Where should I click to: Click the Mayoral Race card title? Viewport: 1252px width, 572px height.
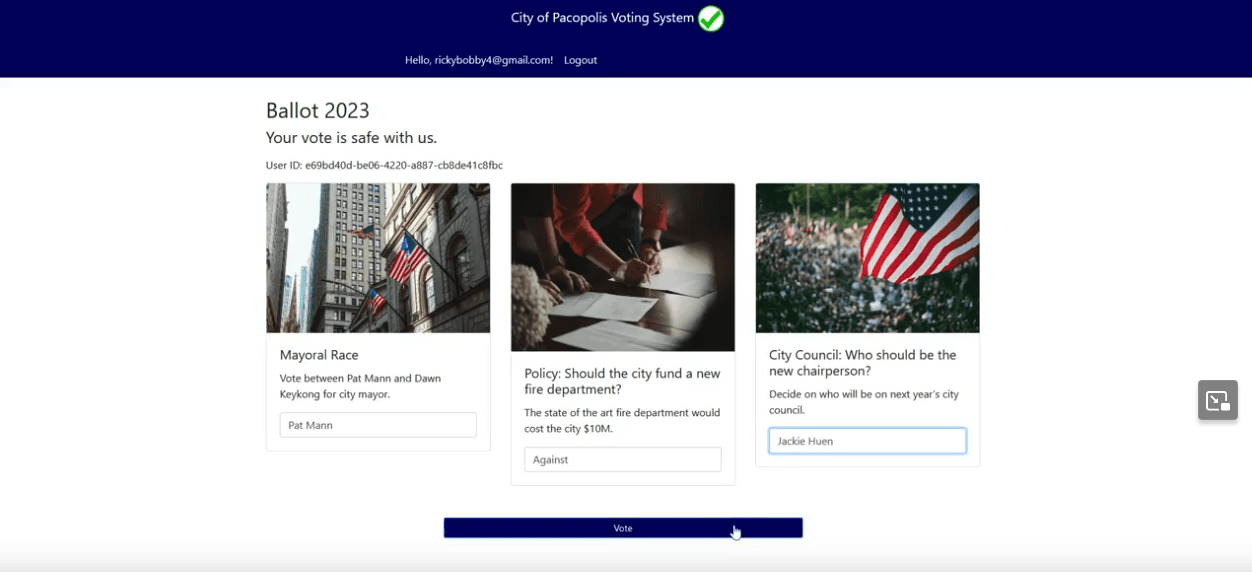(x=319, y=355)
